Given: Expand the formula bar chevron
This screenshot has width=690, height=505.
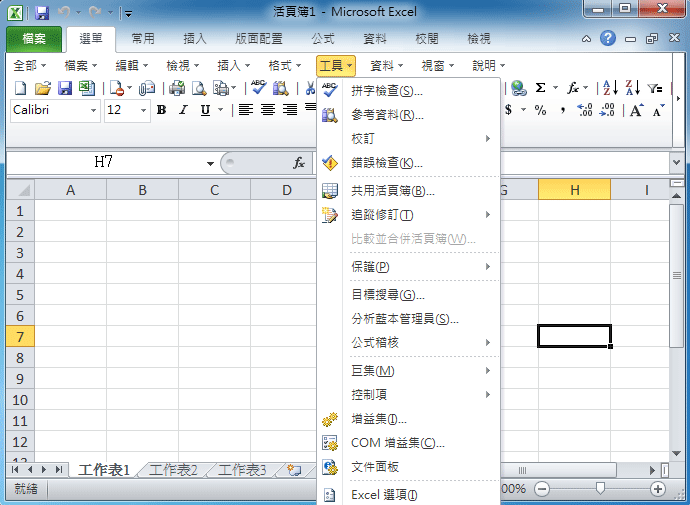Looking at the screenshot, I should 677,162.
